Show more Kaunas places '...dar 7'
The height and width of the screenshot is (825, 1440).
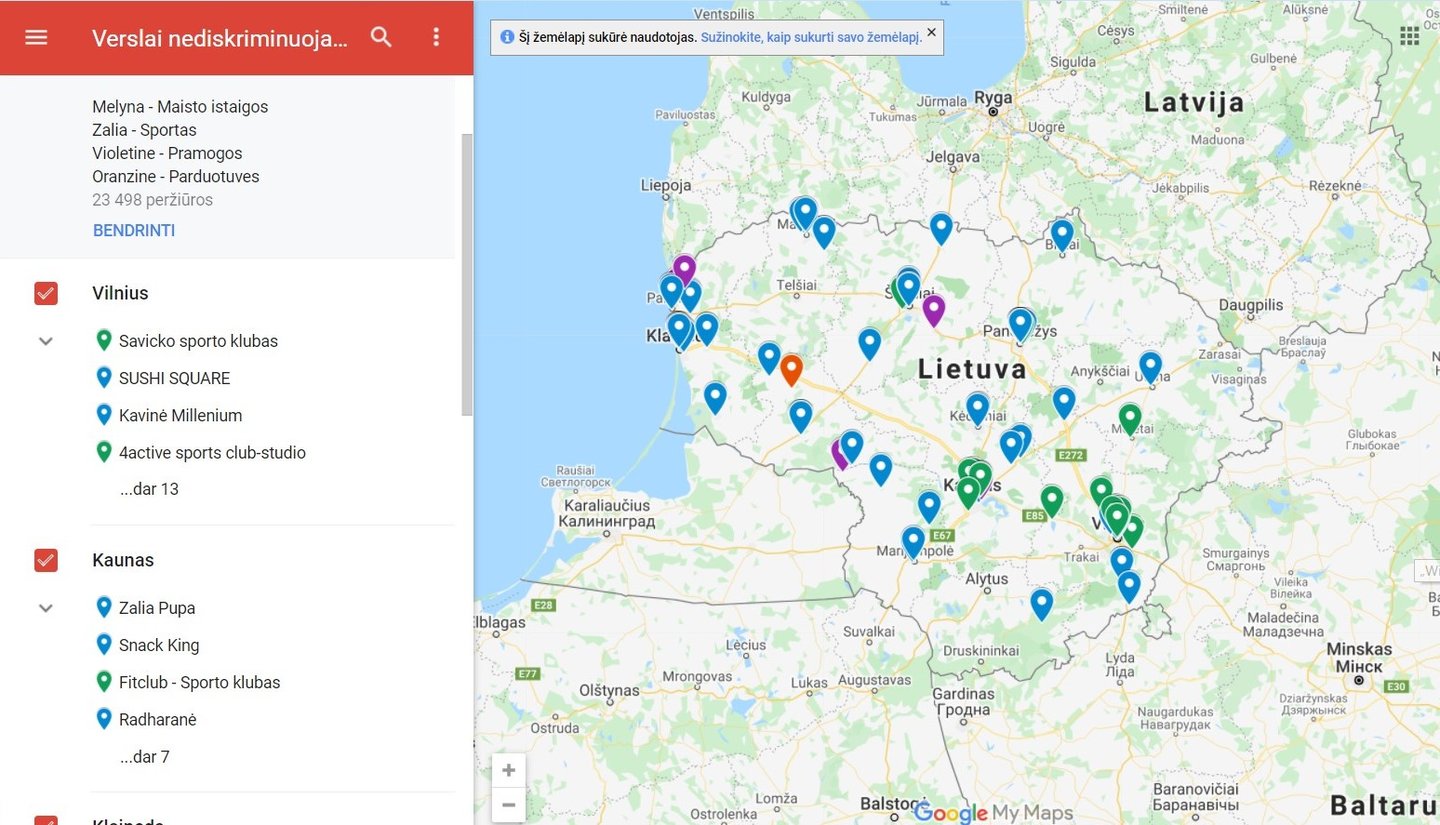[145, 757]
